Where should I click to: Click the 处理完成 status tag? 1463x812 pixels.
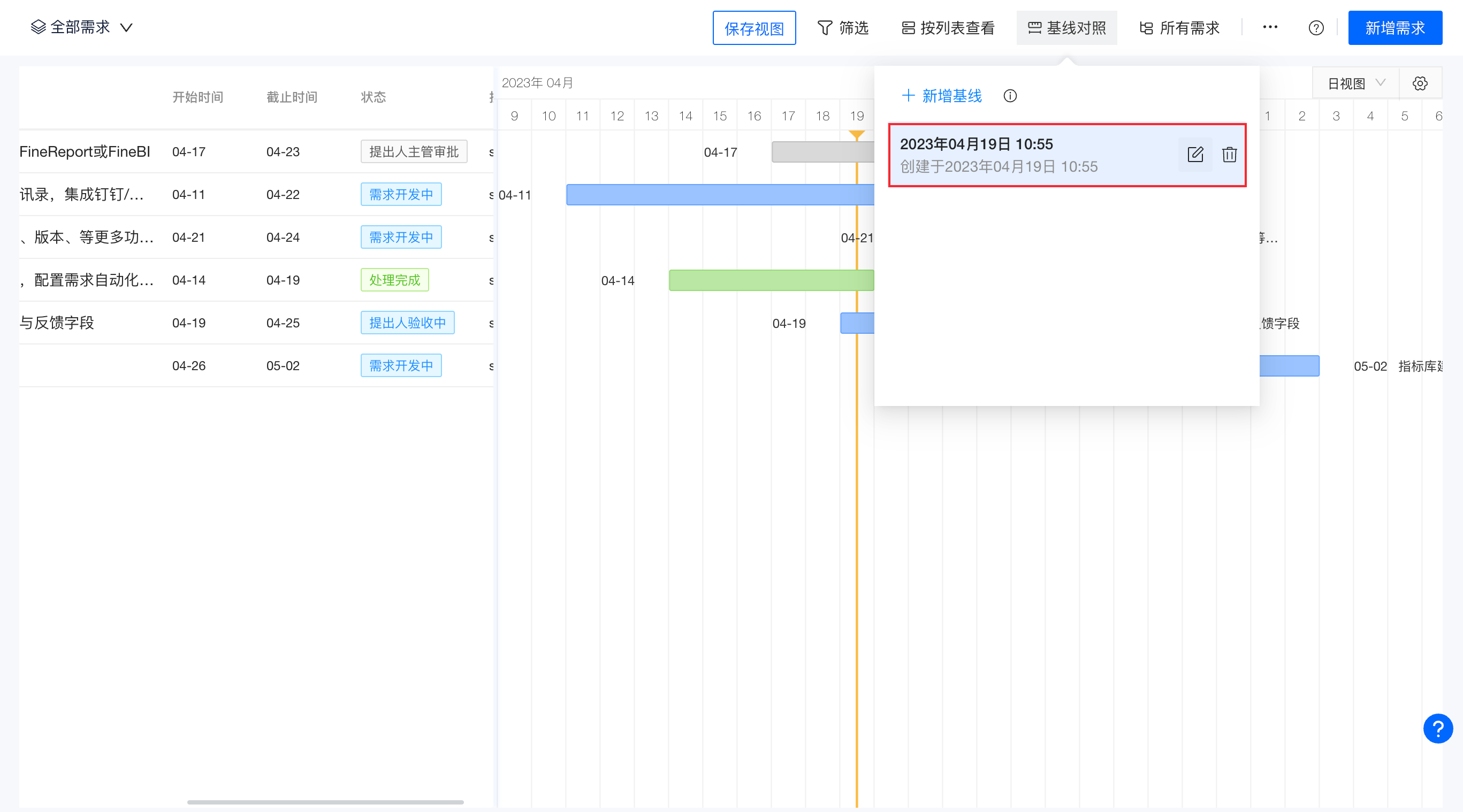click(x=394, y=280)
